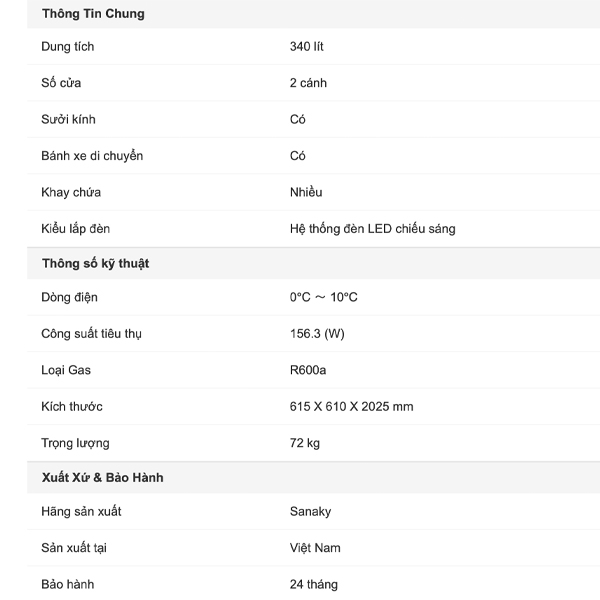Click the 0°C ~ 10°C value

[x=323, y=298]
